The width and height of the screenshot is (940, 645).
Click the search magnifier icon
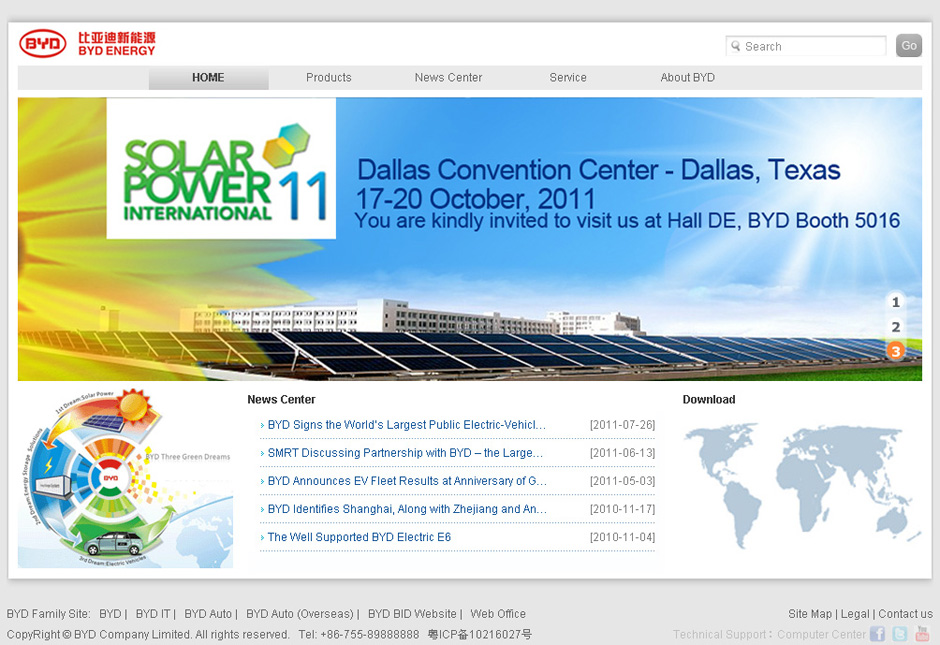pyautogui.click(x=736, y=46)
